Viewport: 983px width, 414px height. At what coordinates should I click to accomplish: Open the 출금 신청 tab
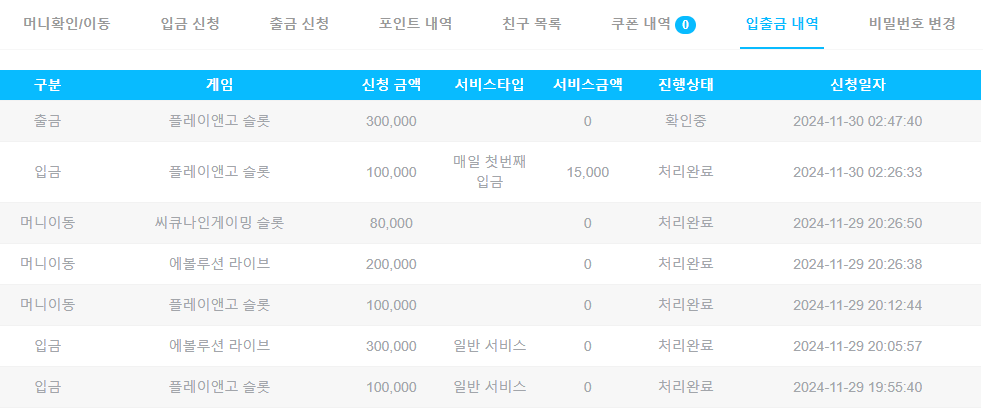coord(299,24)
